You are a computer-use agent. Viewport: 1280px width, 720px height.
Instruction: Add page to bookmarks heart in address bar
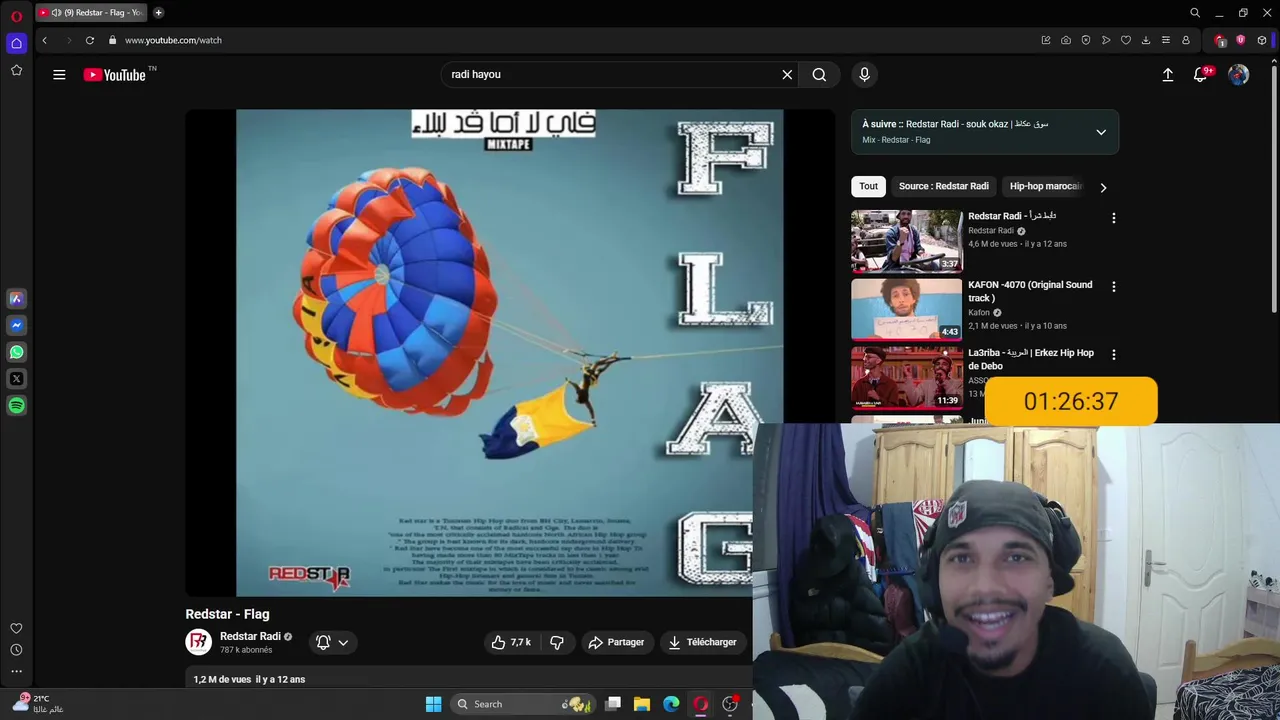tap(1126, 40)
